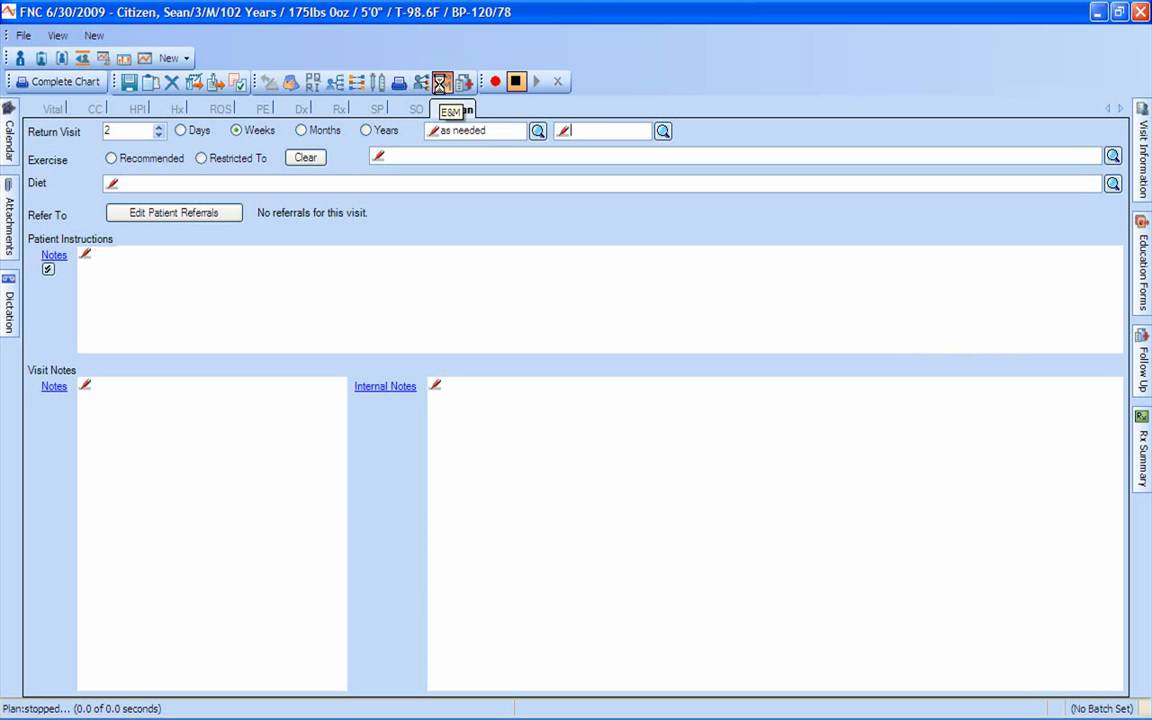Click tab scroll right arrow

(x=1120, y=108)
